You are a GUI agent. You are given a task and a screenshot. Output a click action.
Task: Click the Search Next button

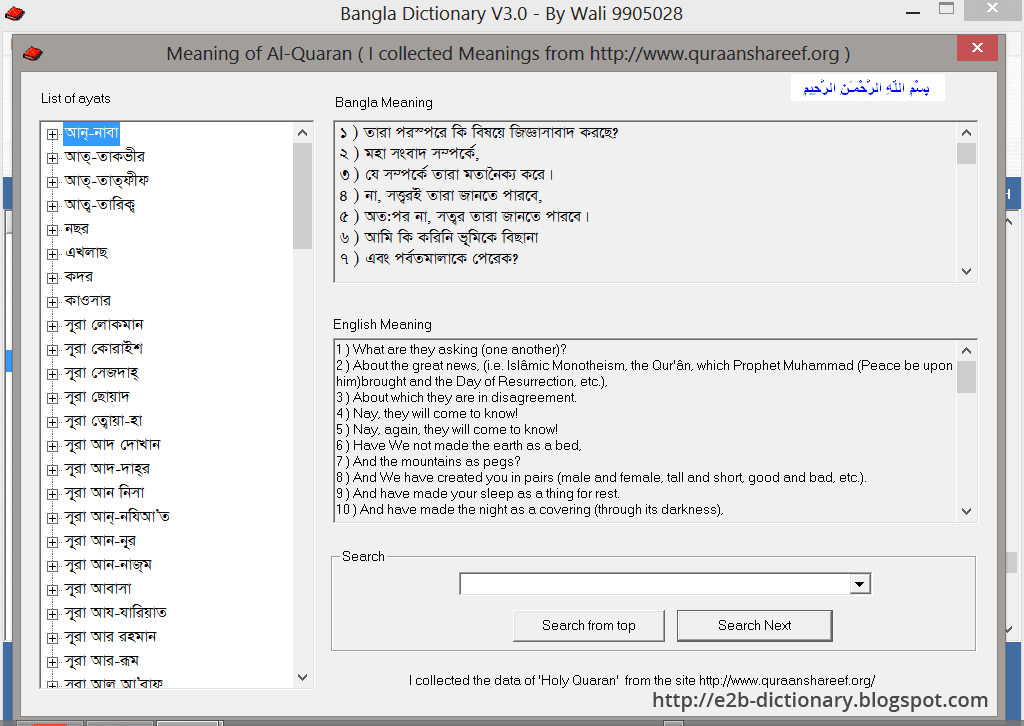pos(754,625)
